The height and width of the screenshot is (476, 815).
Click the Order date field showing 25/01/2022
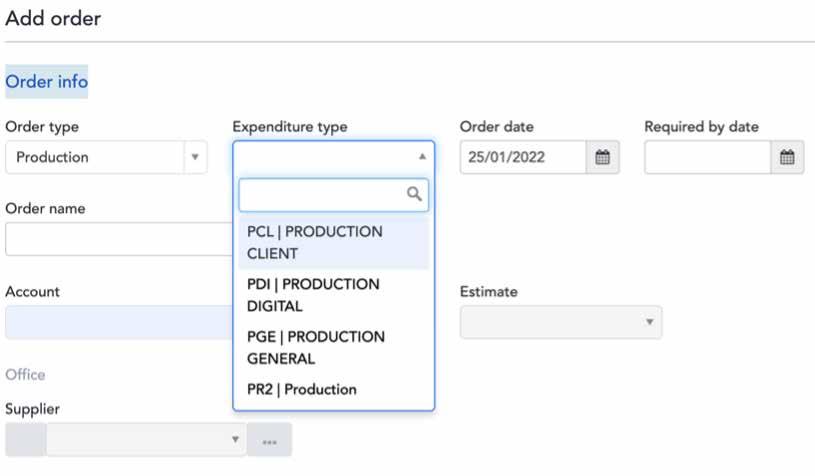(x=523, y=157)
